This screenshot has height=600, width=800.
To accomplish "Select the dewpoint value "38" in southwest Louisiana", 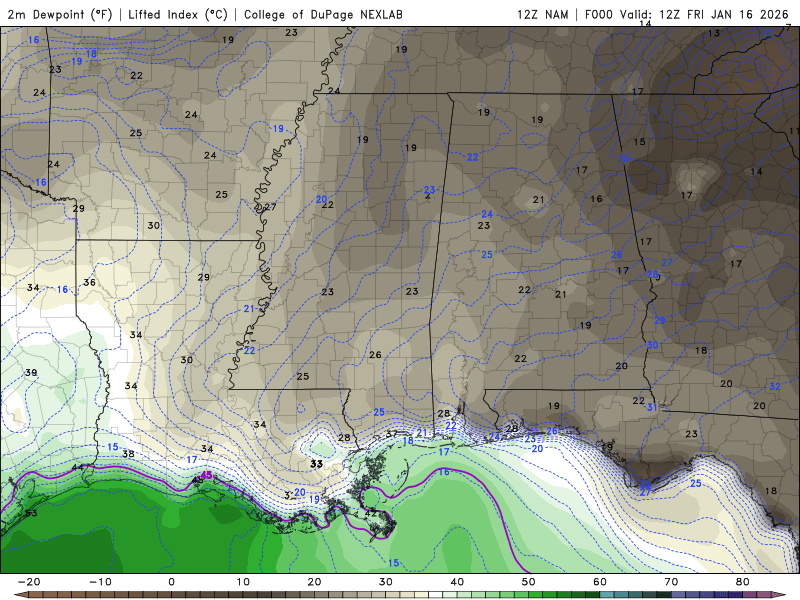I will (x=129, y=454).
